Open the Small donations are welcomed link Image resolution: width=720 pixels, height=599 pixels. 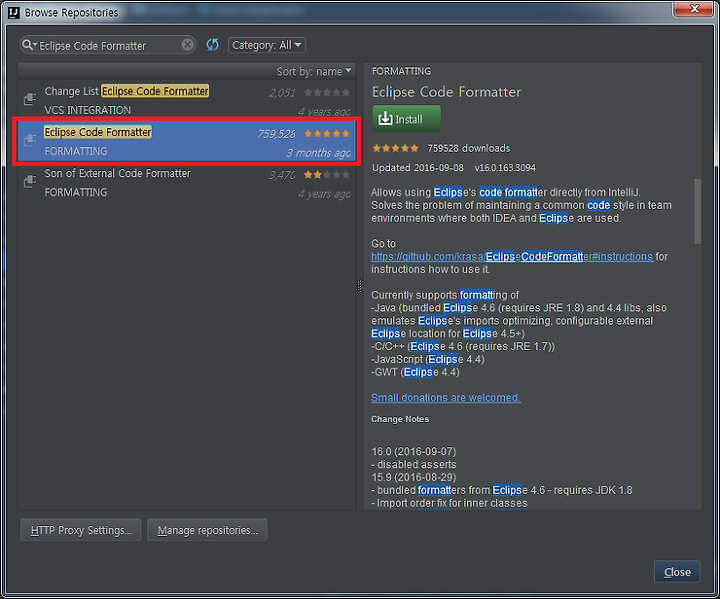pyautogui.click(x=446, y=398)
